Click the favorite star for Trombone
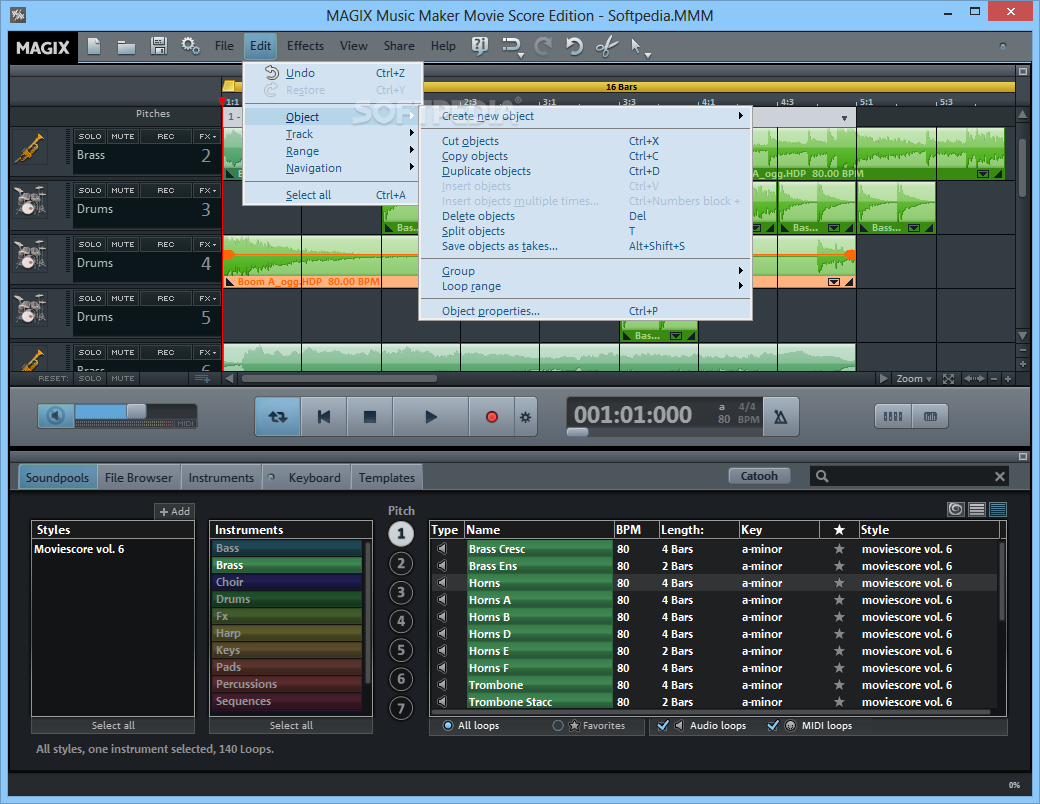The width and height of the screenshot is (1040, 804). (839, 685)
